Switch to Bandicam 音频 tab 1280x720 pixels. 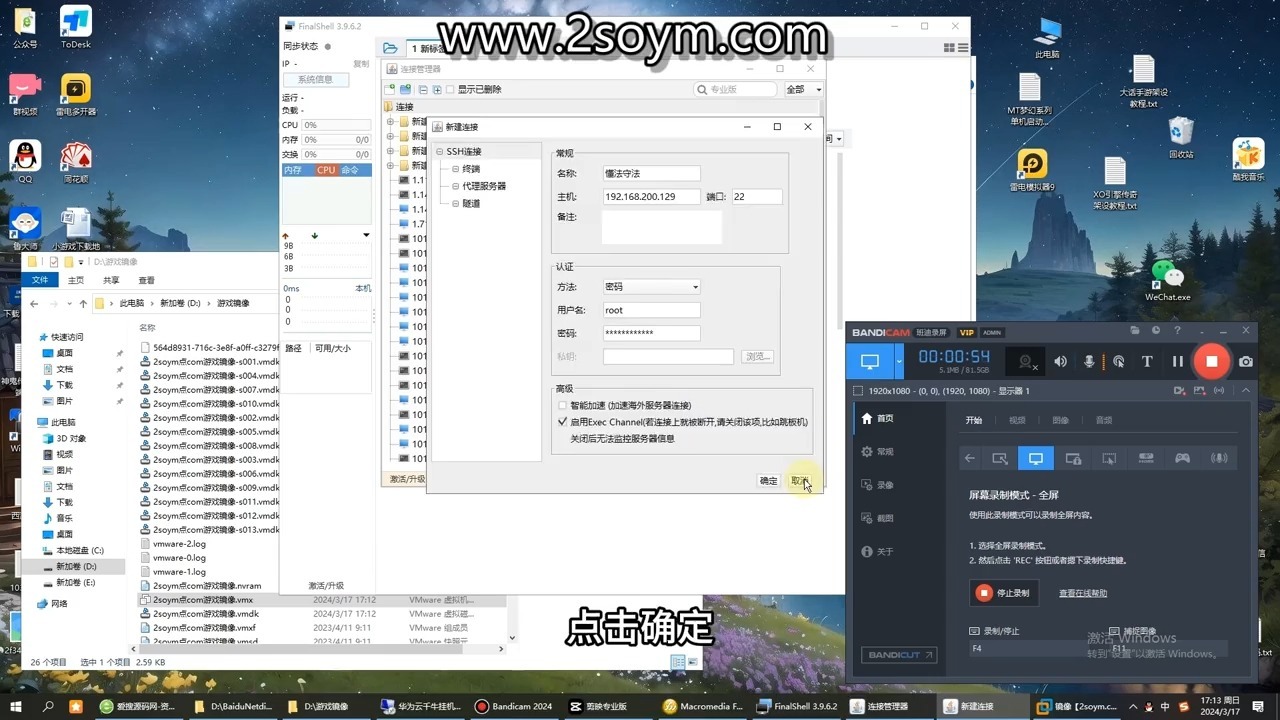(1104, 421)
